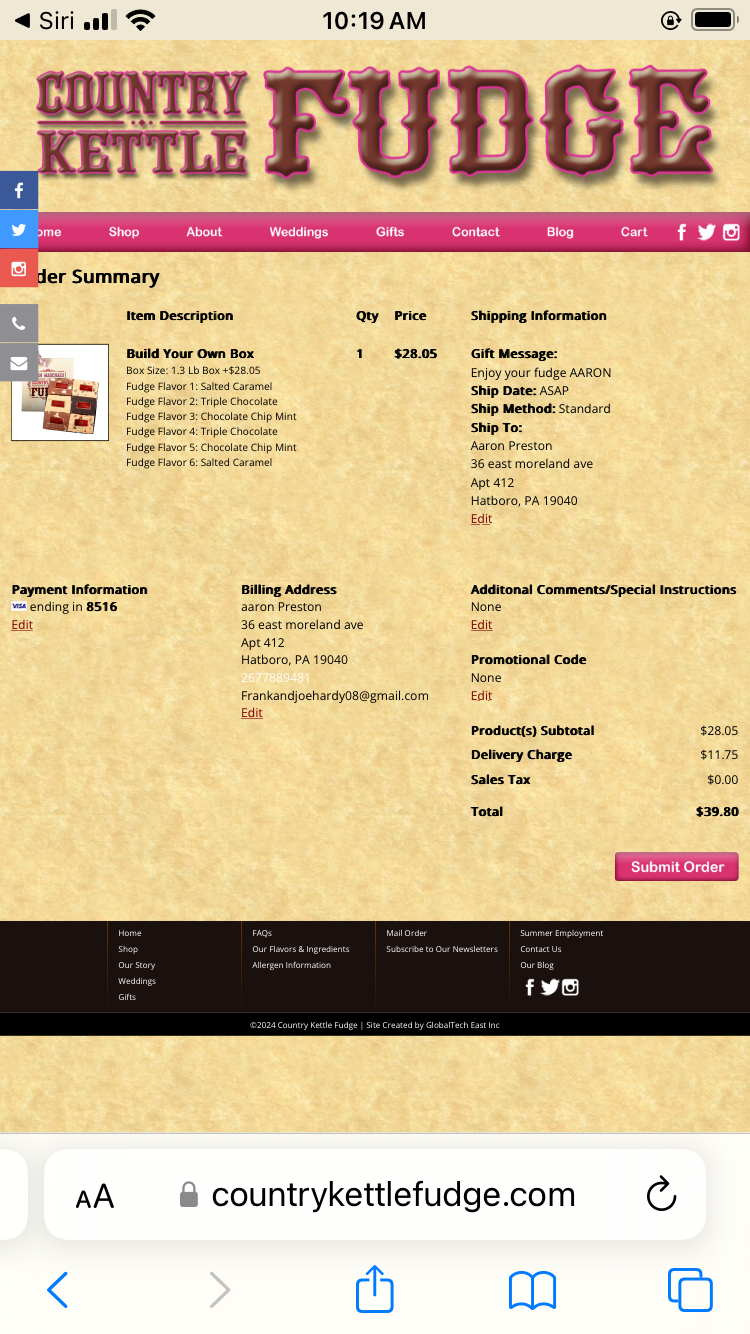Open footer Twitter icon

[549, 988]
